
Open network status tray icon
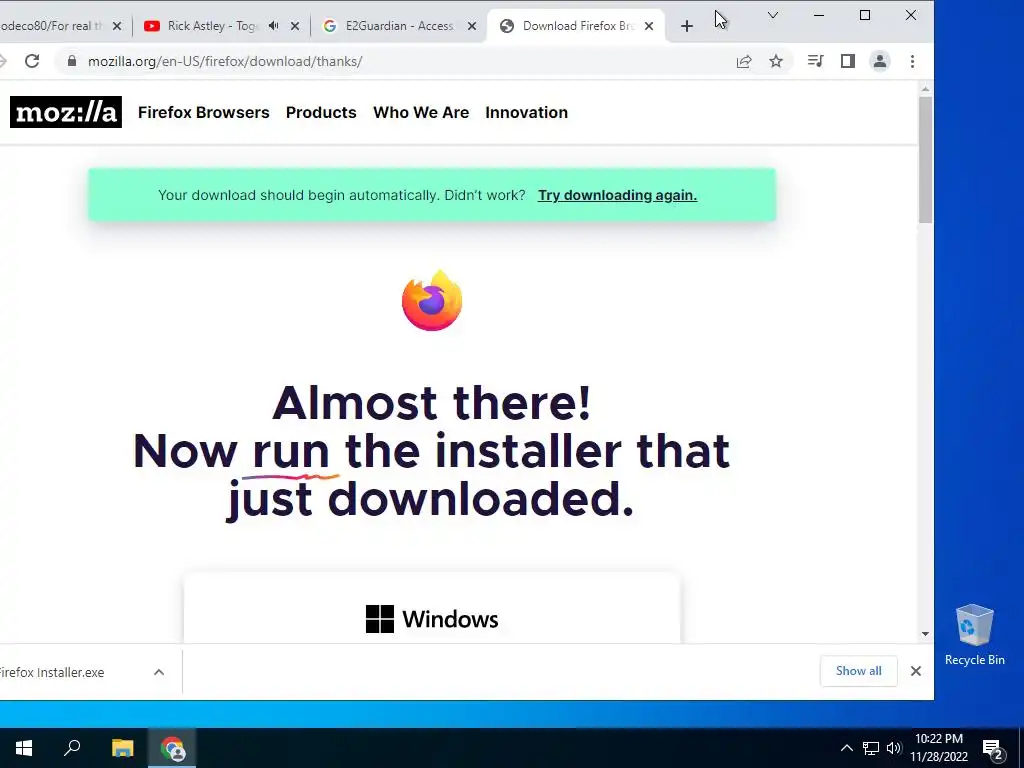point(871,748)
